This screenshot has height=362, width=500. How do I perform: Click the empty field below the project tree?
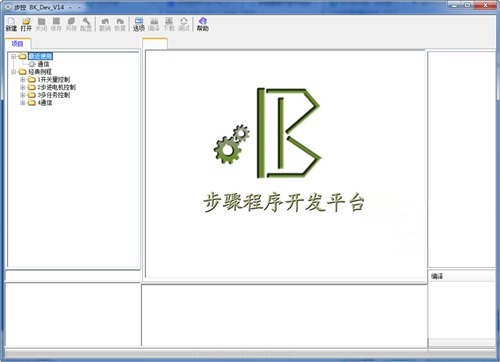click(x=73, y=276)
